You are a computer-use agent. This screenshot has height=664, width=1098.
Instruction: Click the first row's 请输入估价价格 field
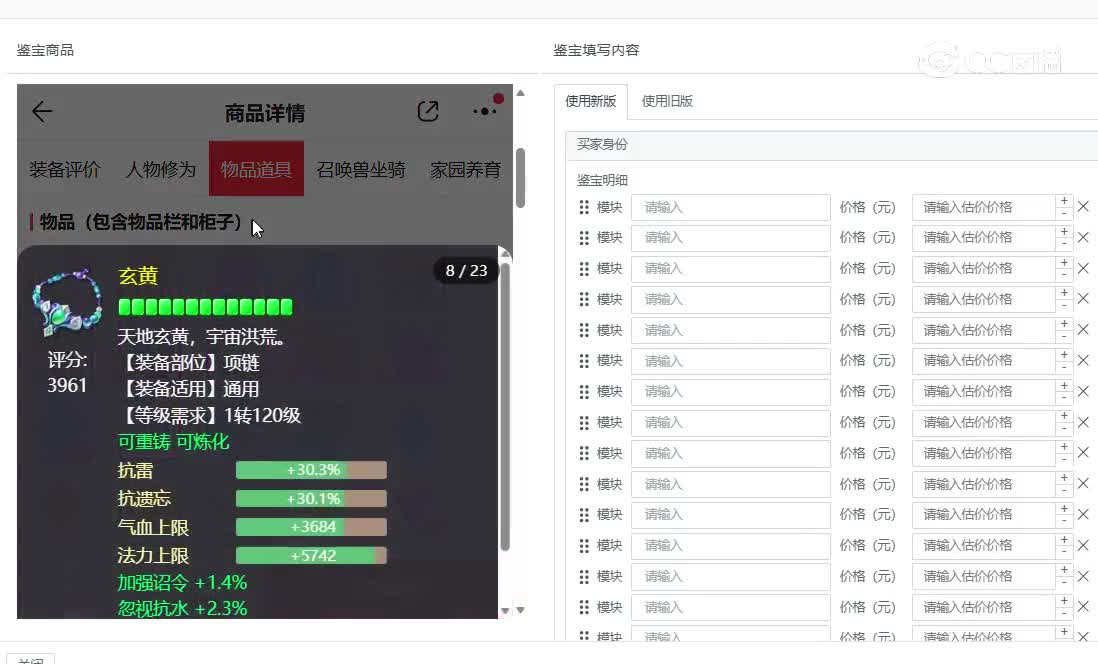(983, 207)
